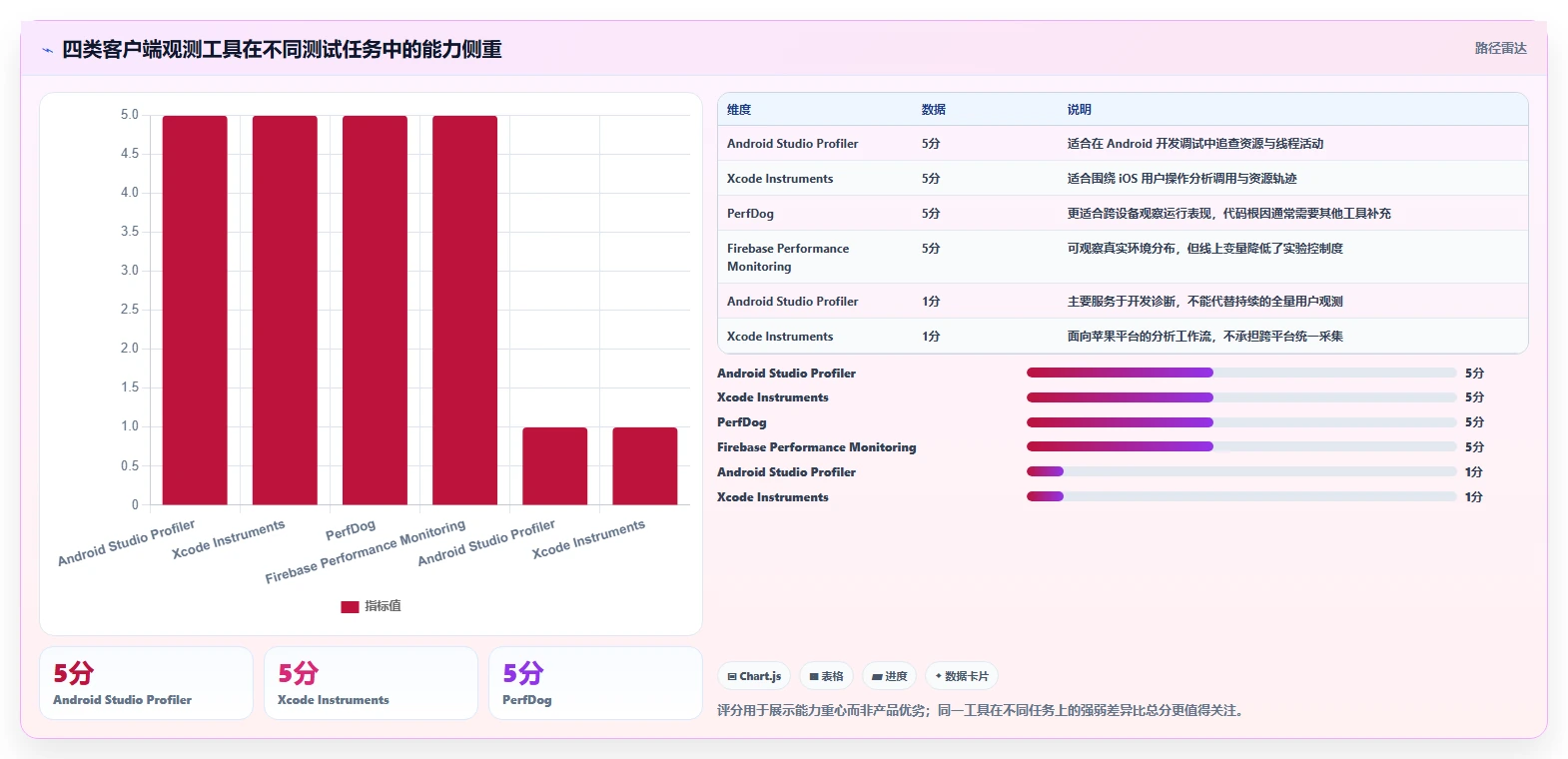Click the PerfDog 5分 progress bar
The height and width of the screenshot is (759, 1568).
tap(1241, 422)
